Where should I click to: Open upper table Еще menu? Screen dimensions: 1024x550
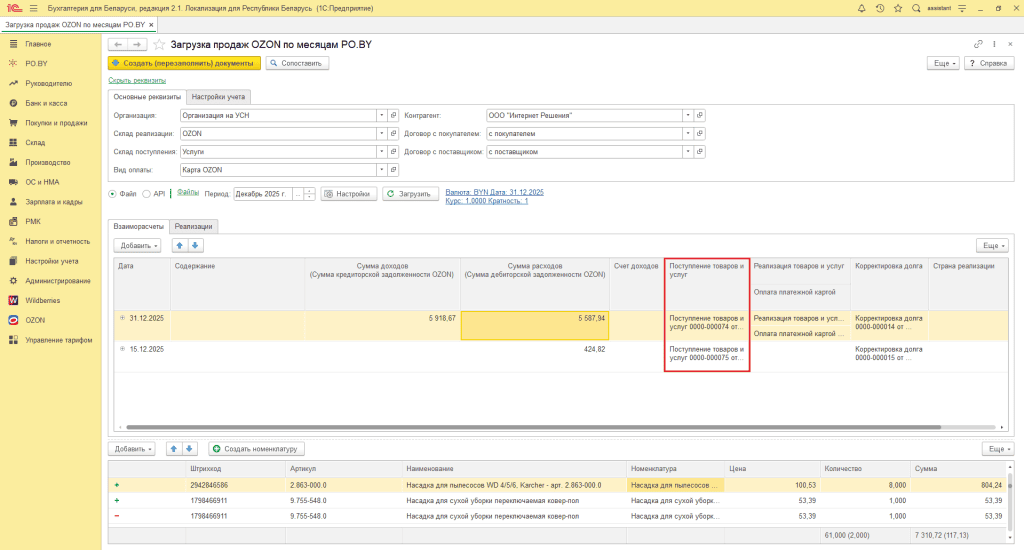pyautogui.click(x=993, y=246)
